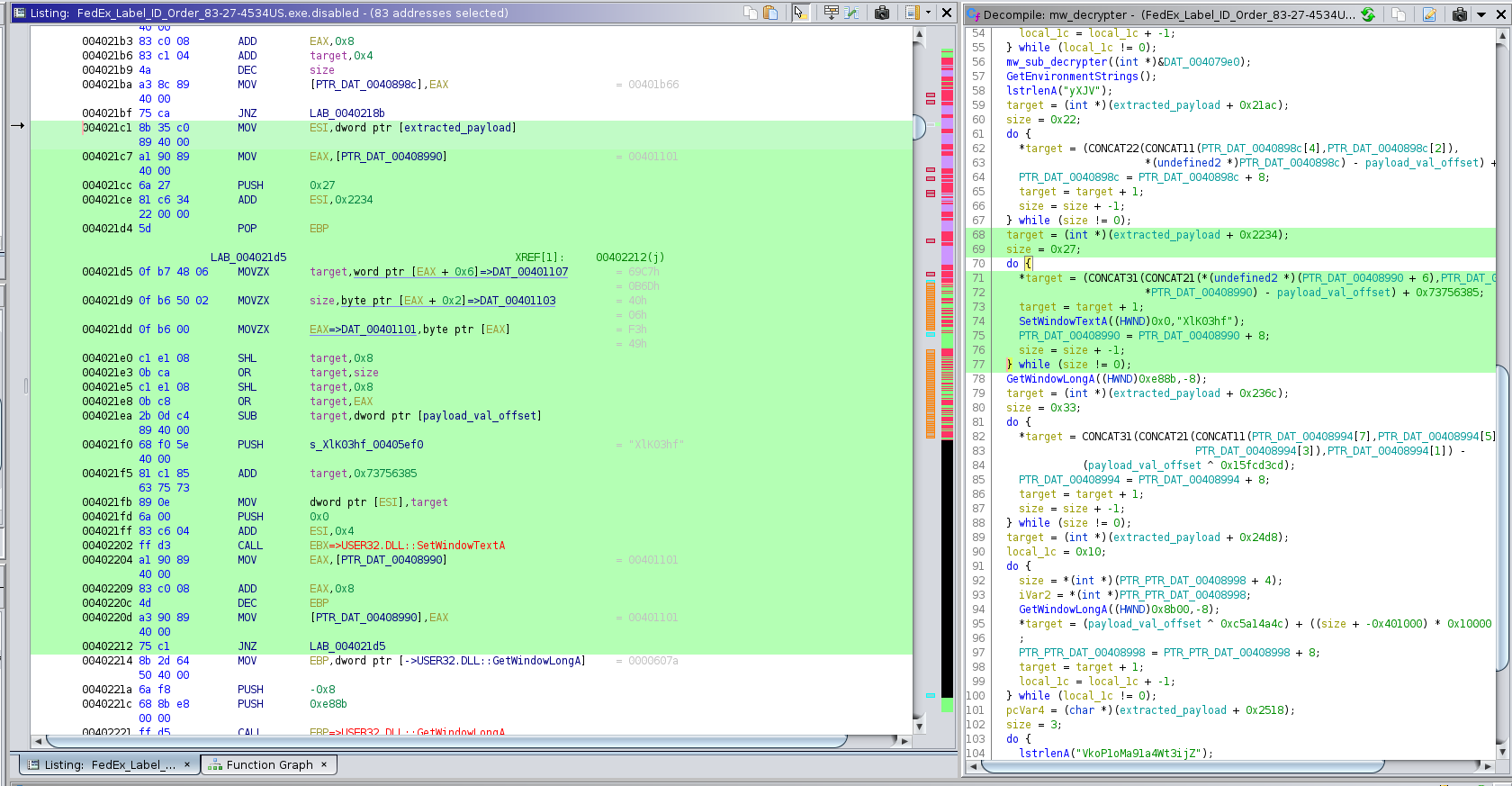This screenshot has width=1512, height=786.
Task: Open Listing field header editor icon
Action: 831,13
